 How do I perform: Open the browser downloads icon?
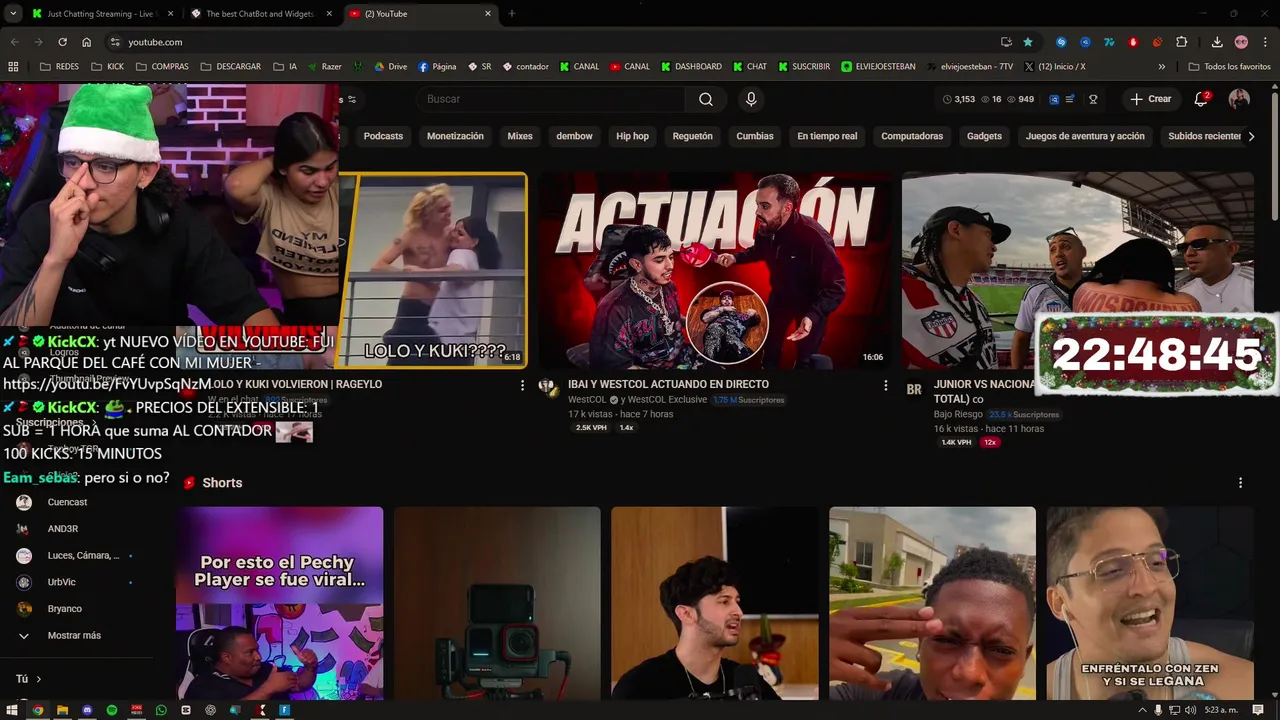point(1217,42)
